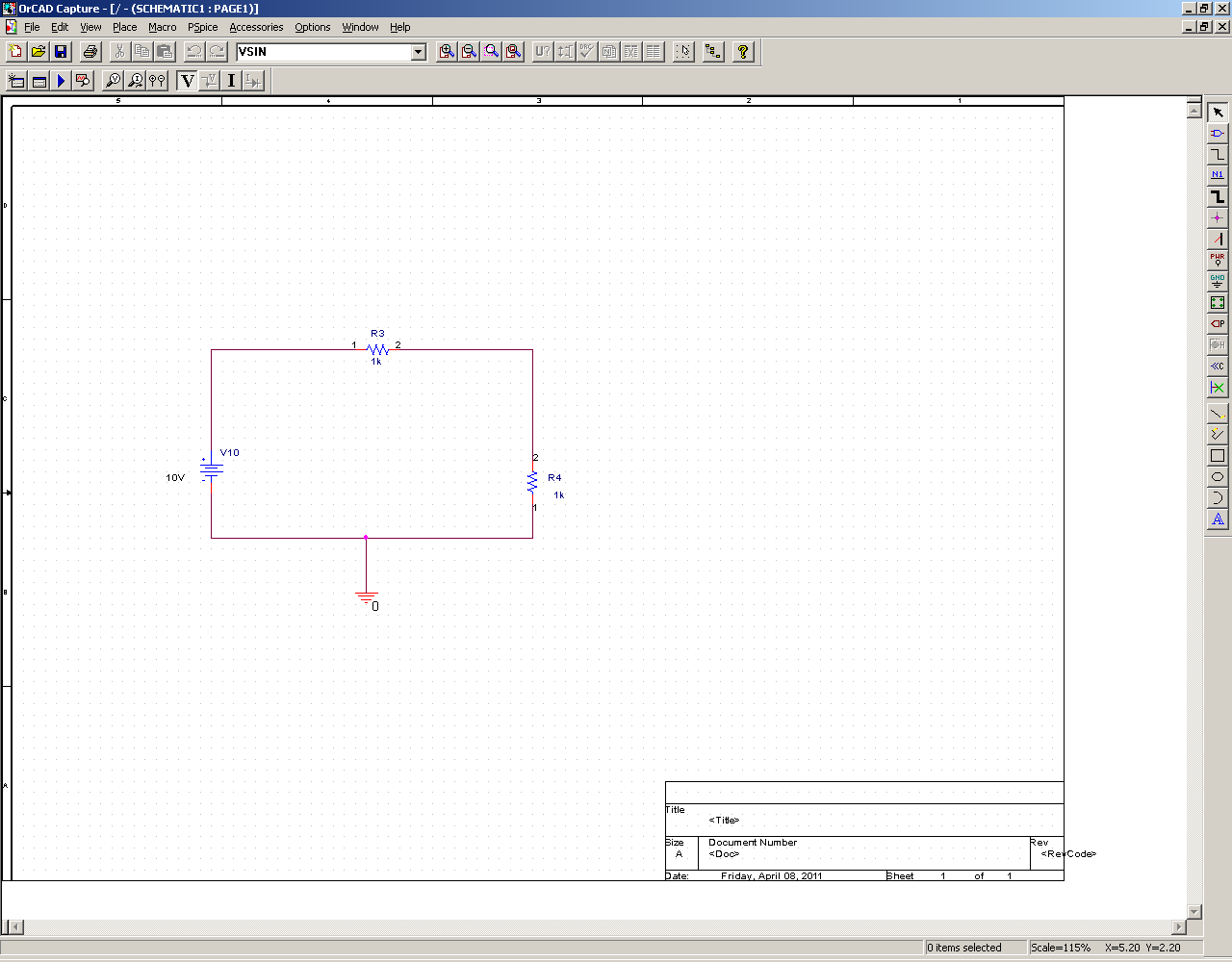Screen dimensions: 1232x962
Task: Select the Place Bus tool
Action: click(x=1218, y=197)
